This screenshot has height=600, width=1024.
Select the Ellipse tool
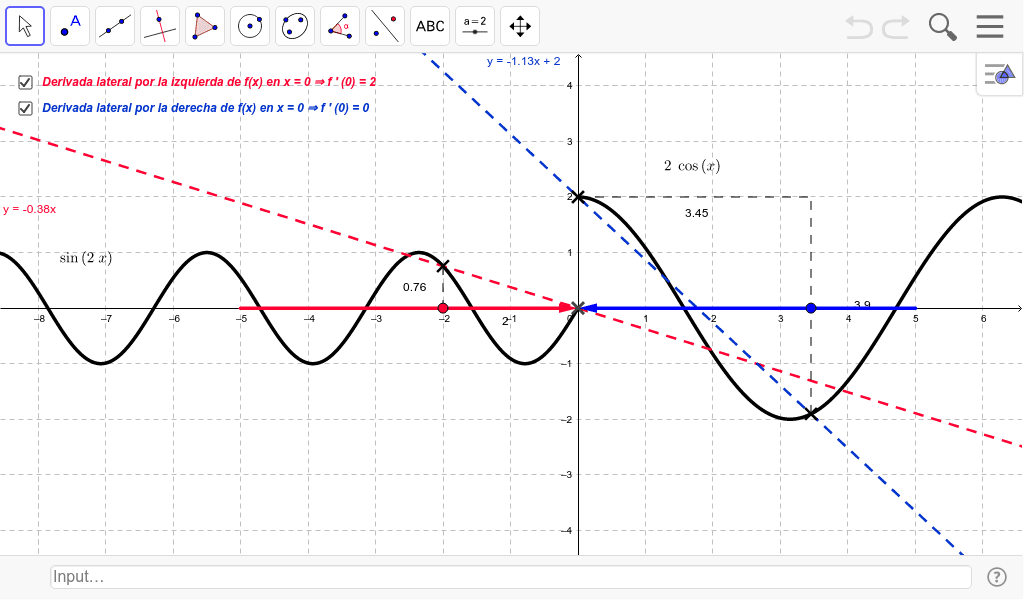[x=295, y=26]
